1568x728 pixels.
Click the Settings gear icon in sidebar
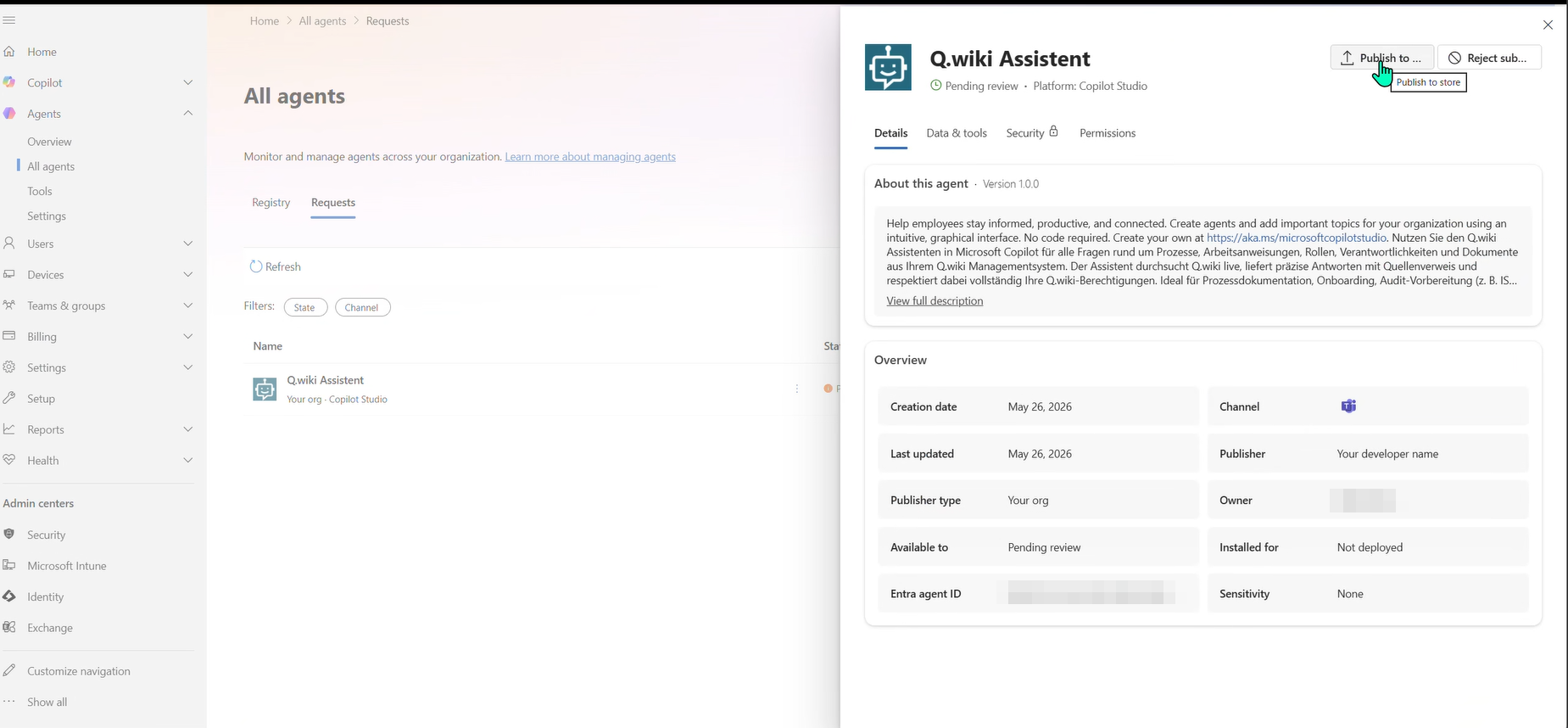point(9,367)
